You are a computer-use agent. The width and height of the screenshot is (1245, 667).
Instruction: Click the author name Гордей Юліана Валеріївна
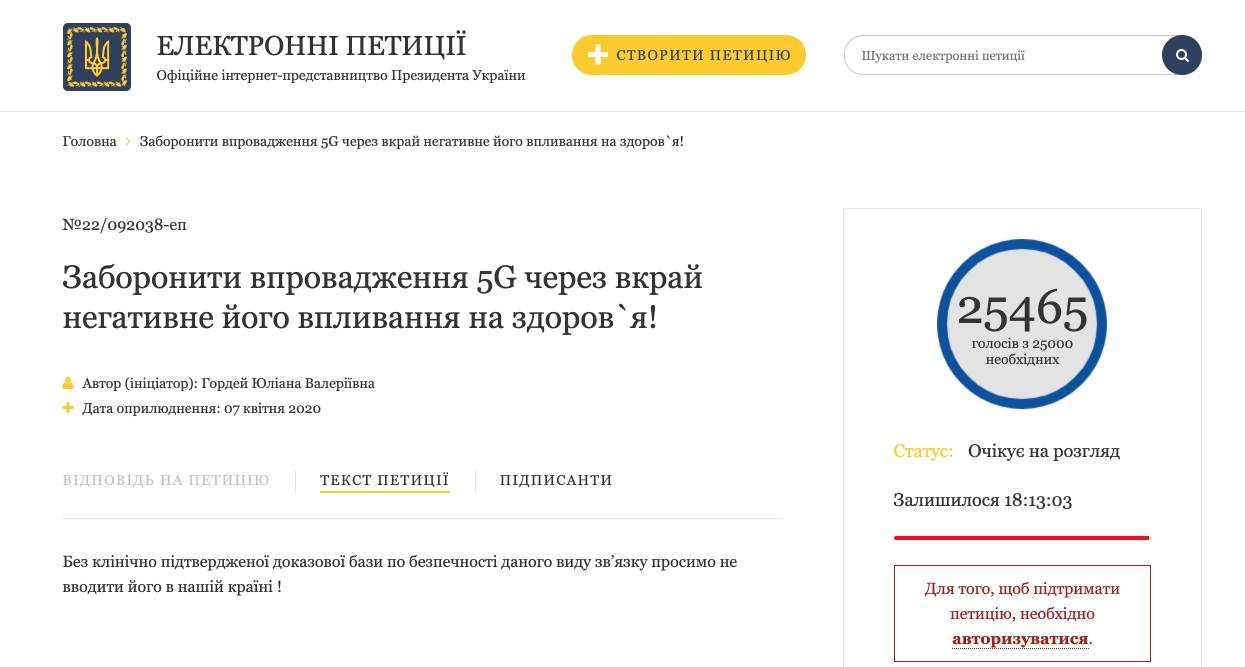pos(288,383)
